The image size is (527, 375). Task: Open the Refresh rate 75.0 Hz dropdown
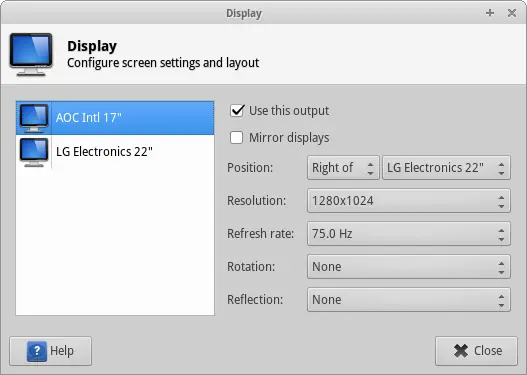tap(409, 234)
